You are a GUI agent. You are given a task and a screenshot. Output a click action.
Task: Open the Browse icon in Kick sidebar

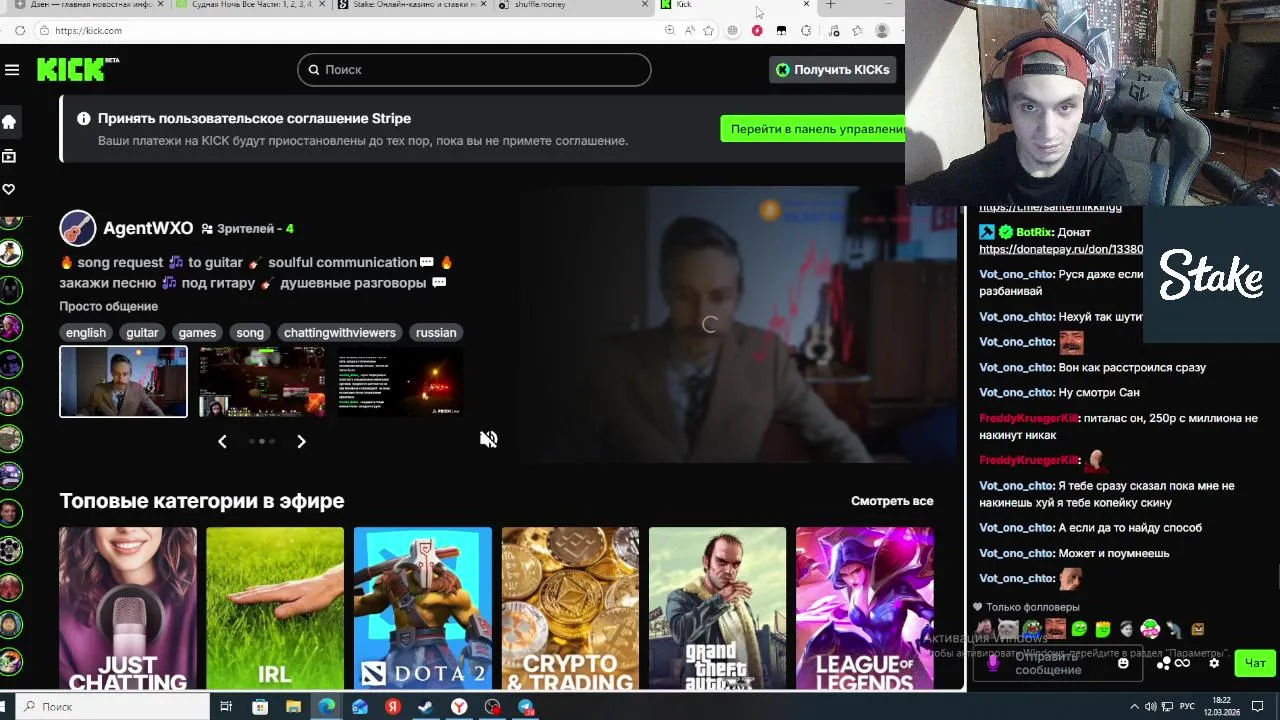click(9, 156)
